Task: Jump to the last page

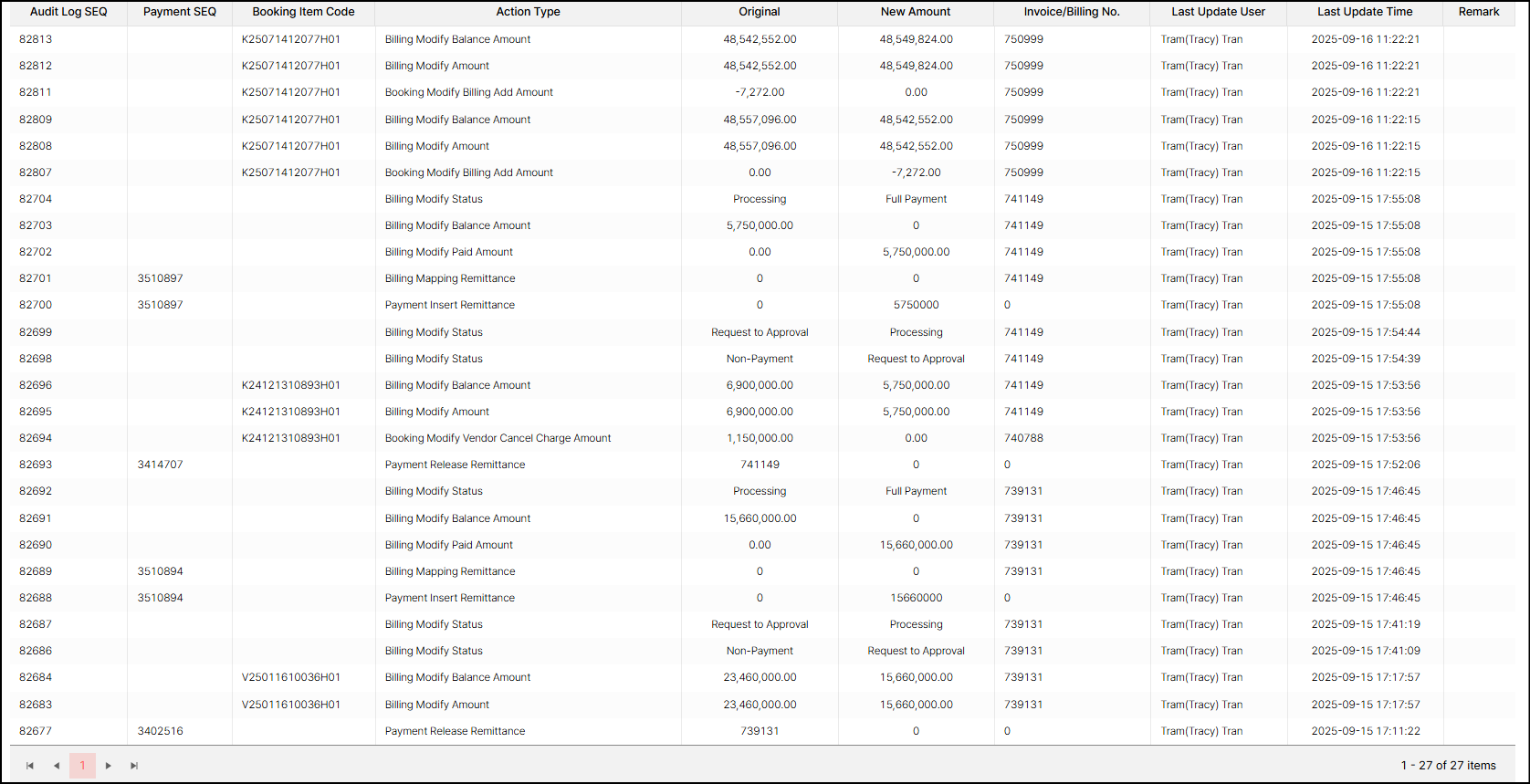Action: coord(134,766)
